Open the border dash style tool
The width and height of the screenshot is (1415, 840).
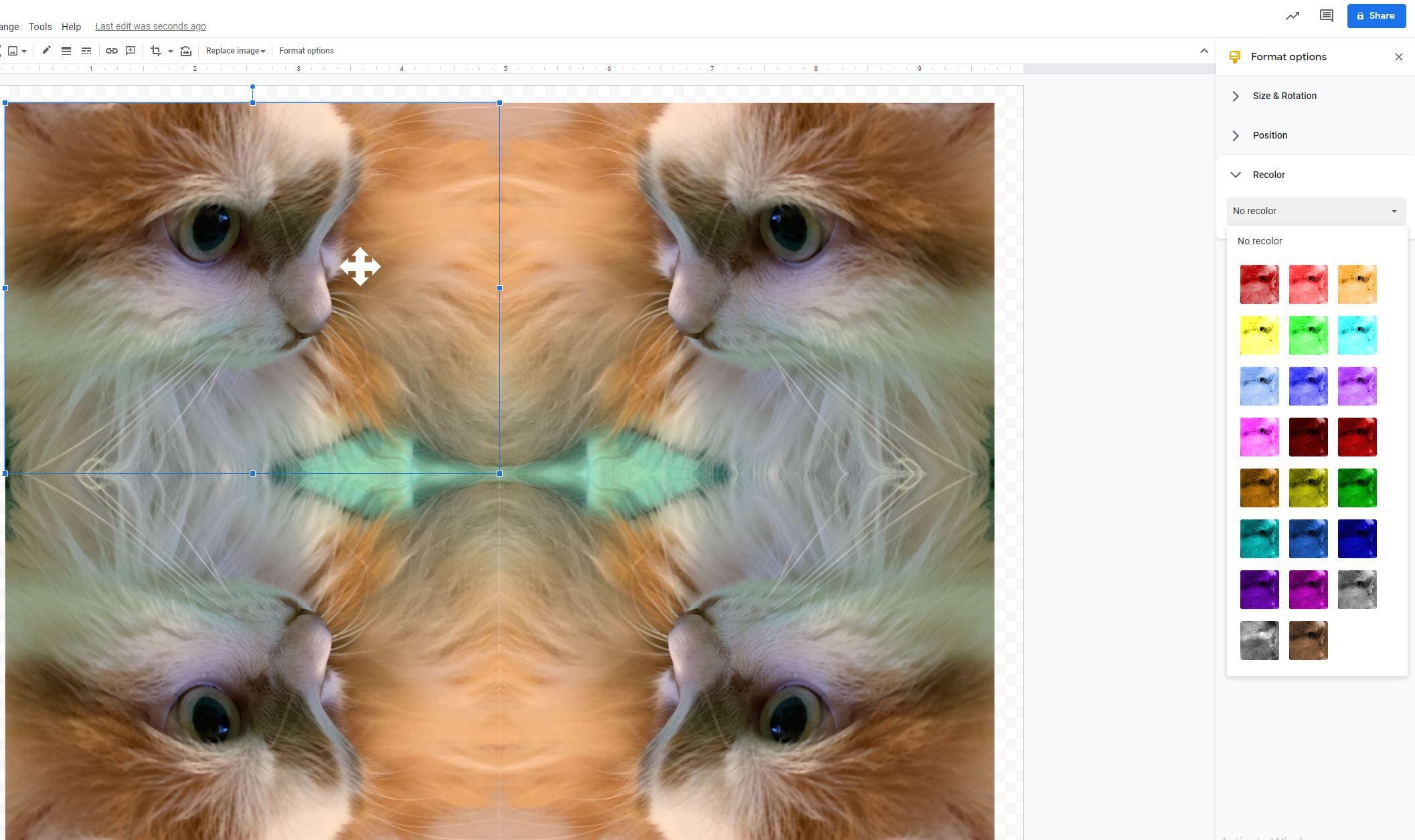coord(86,51)
